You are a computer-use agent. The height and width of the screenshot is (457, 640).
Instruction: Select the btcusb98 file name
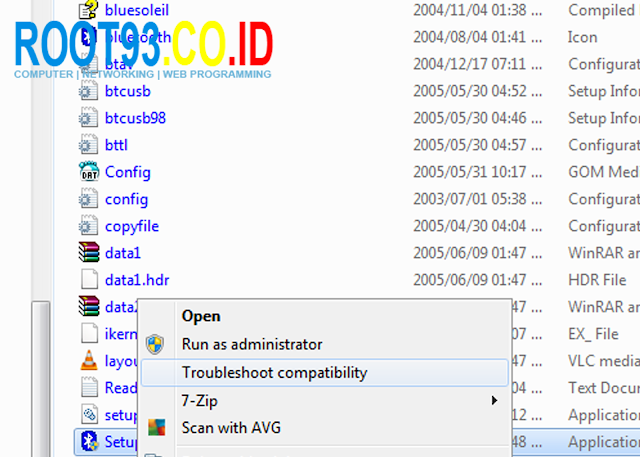pos(136,118)
